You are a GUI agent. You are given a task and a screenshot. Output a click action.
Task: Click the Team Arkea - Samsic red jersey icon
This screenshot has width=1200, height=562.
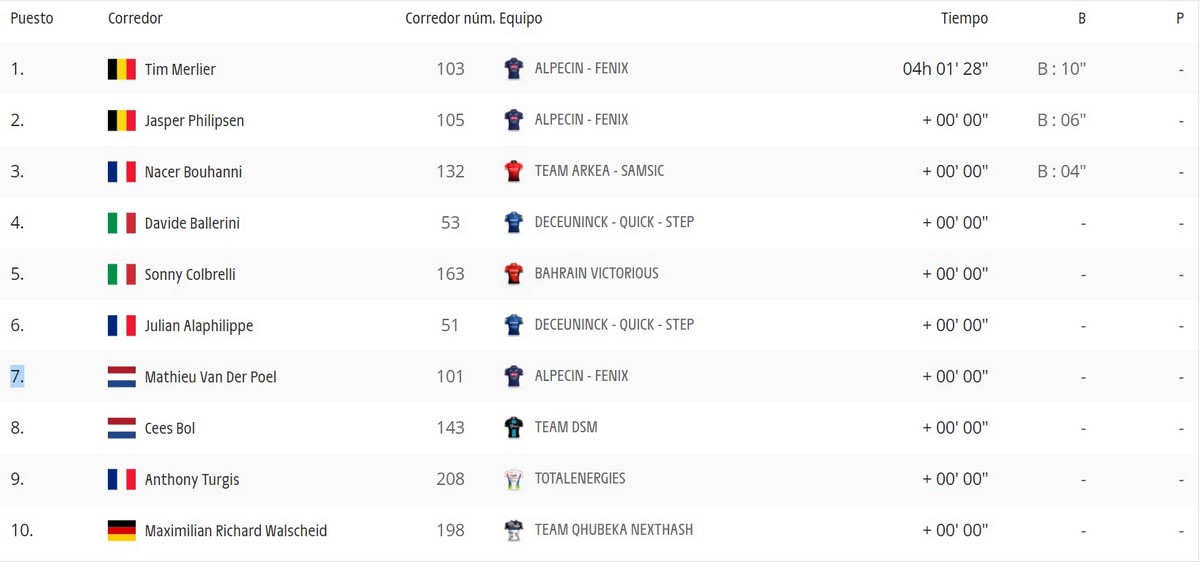coord(514,171)
